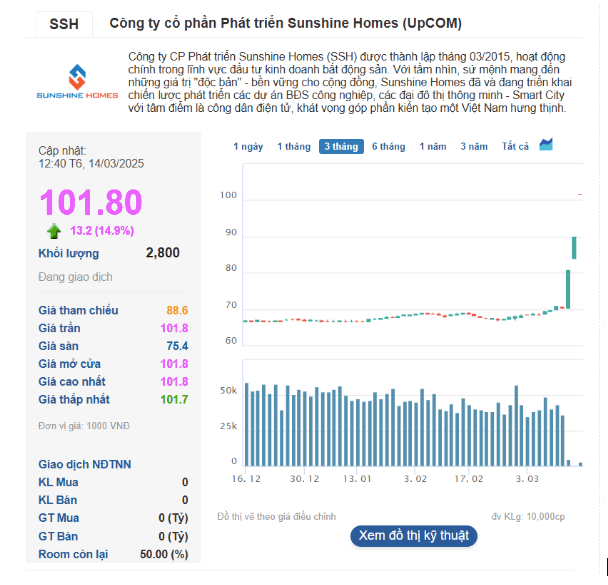Image resolution: width=608 pixels, height=585 pixels.
Task: Click the Đồ thị vẽ theo giá điều chỉnh note
Action: (276, 517)
